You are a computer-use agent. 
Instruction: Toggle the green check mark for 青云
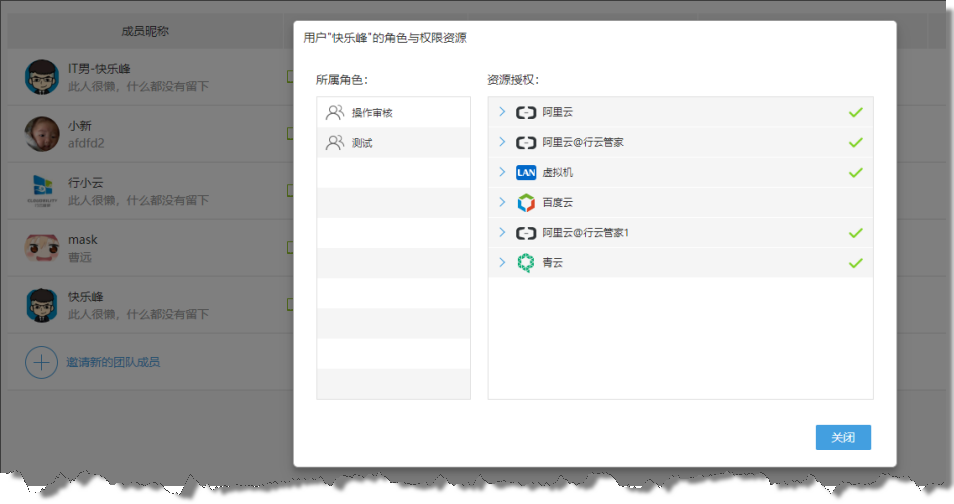pyautogui.click(x=855, y=263)
